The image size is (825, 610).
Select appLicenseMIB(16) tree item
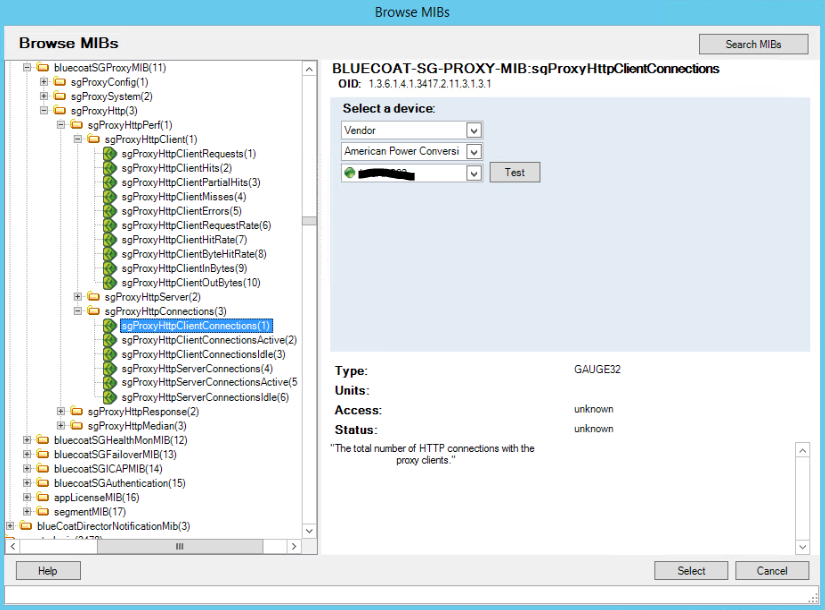point(96,497)
